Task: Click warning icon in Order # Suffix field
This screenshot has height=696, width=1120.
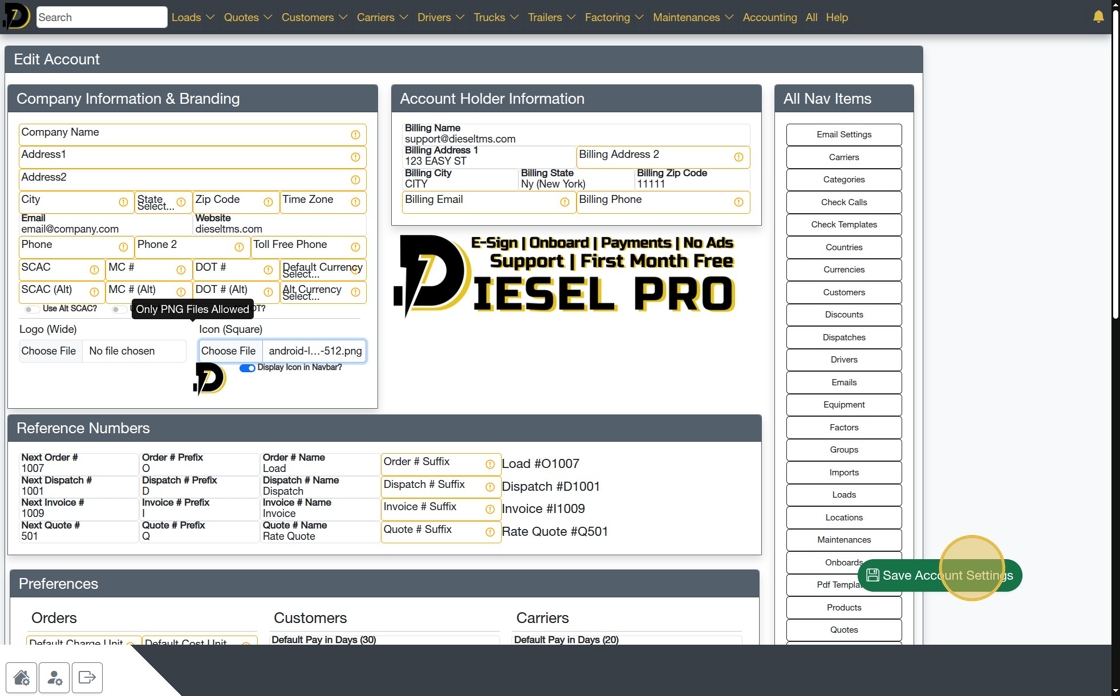Action: [490, 464]
